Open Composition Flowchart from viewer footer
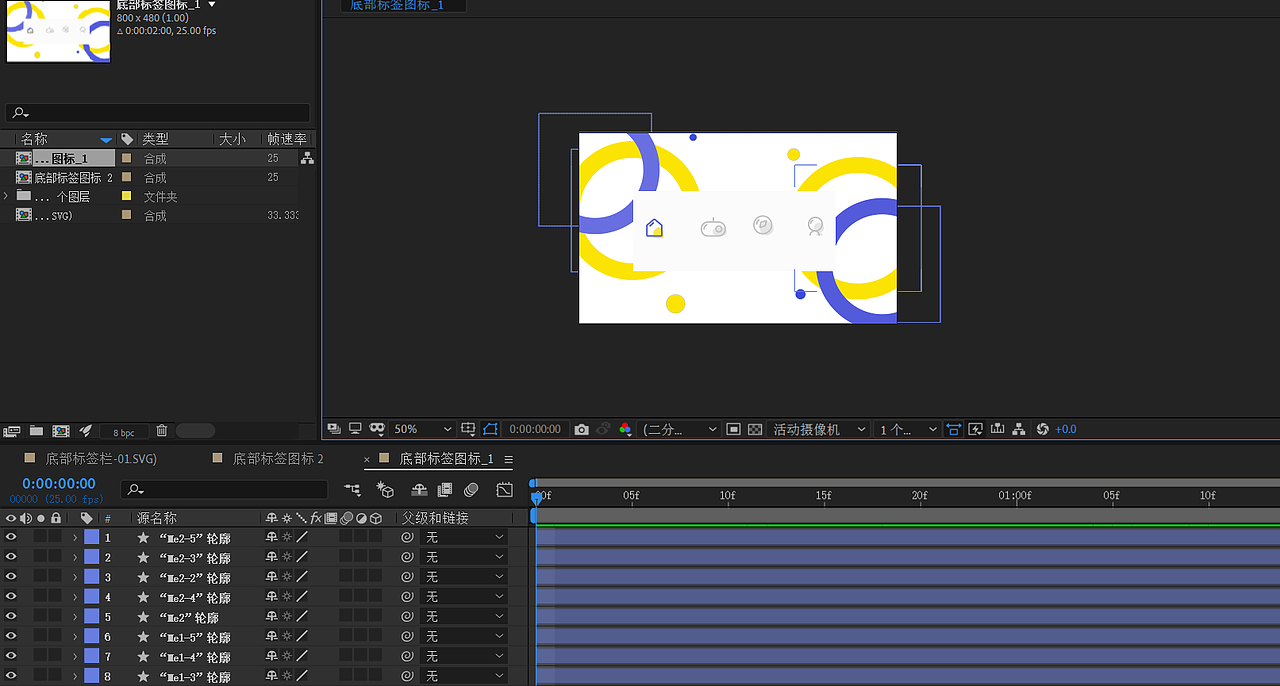 pyautogui.click(x=1019, y=429)
